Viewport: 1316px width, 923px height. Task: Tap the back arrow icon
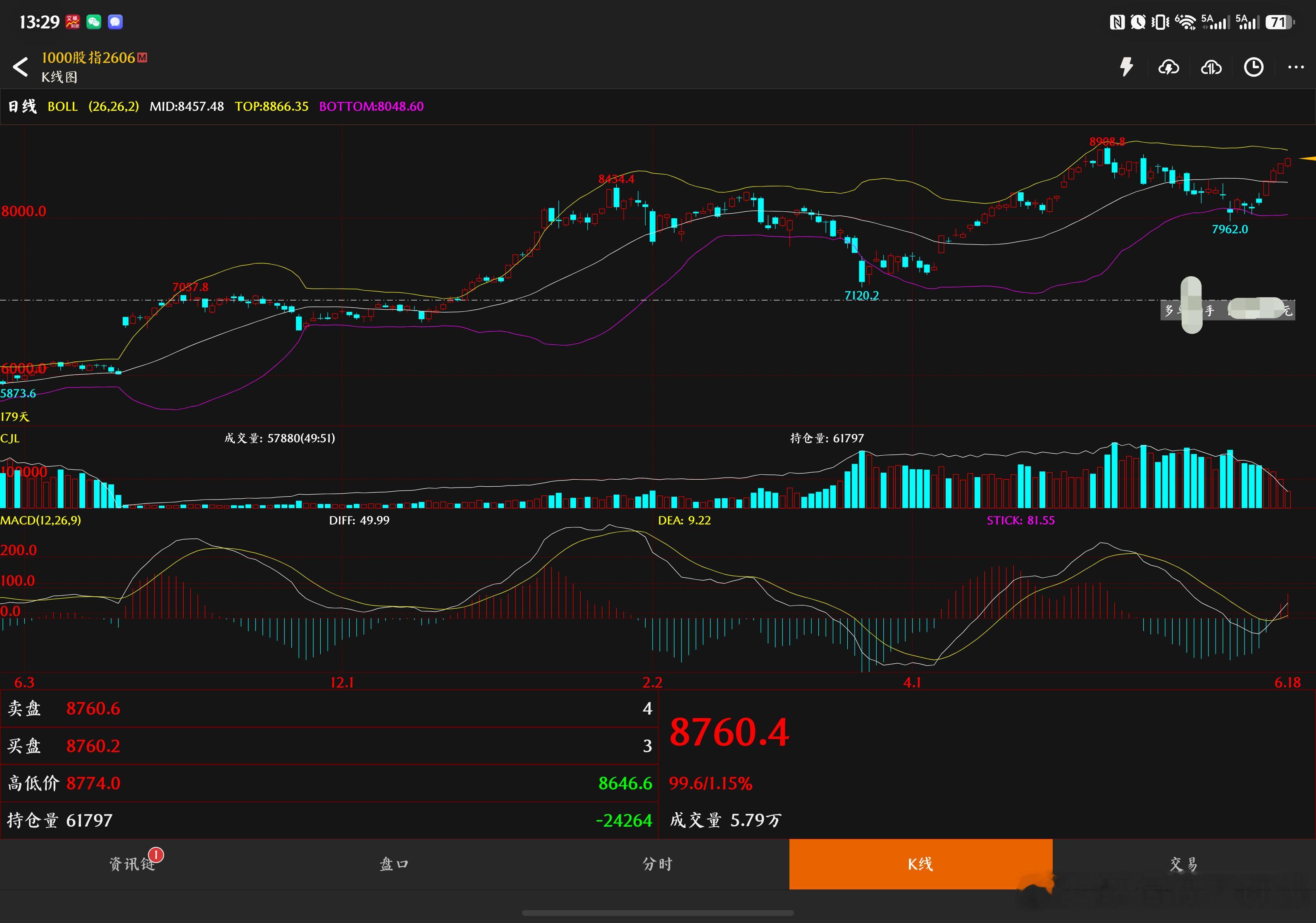click(x=21, y=67)
